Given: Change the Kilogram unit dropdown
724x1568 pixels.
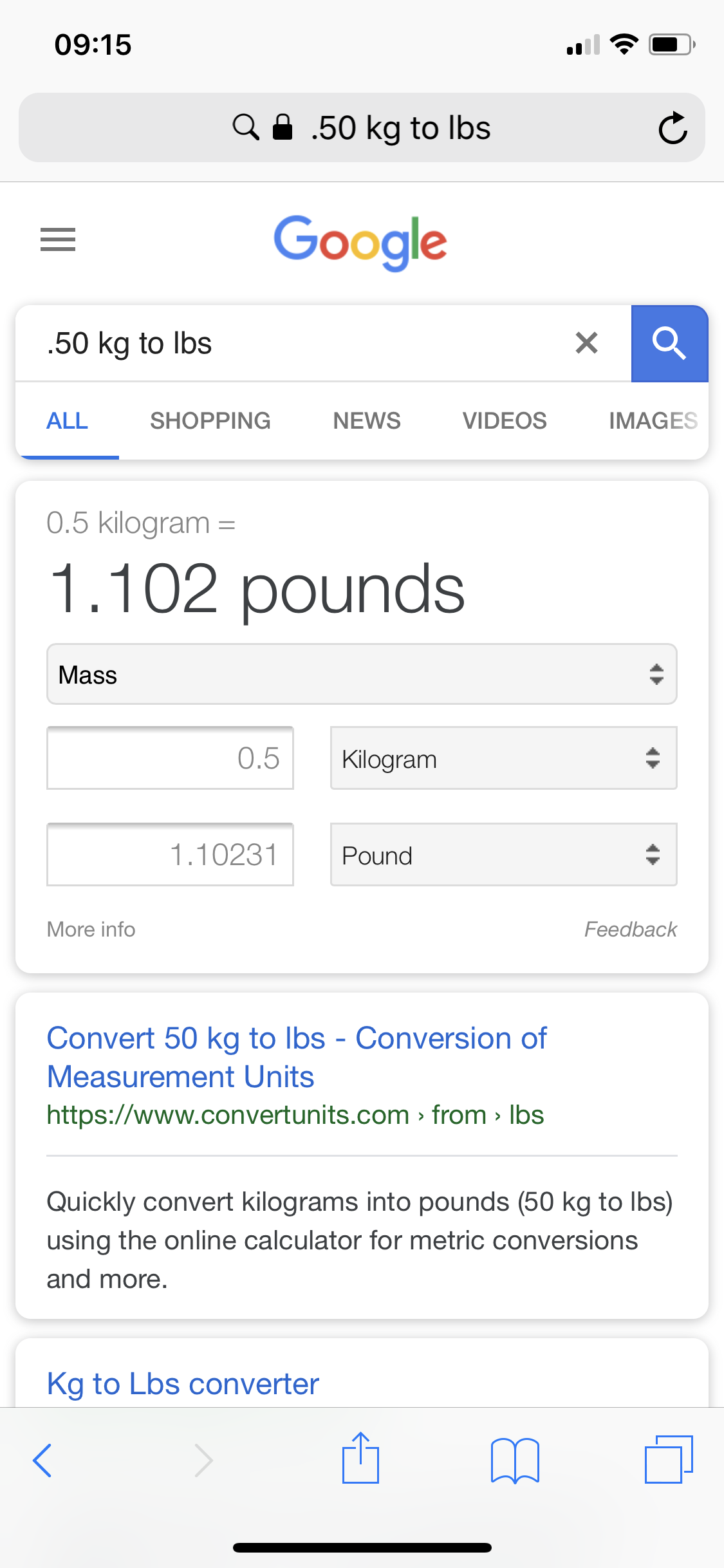Looking at the screenshot, I should coord(503,758).
